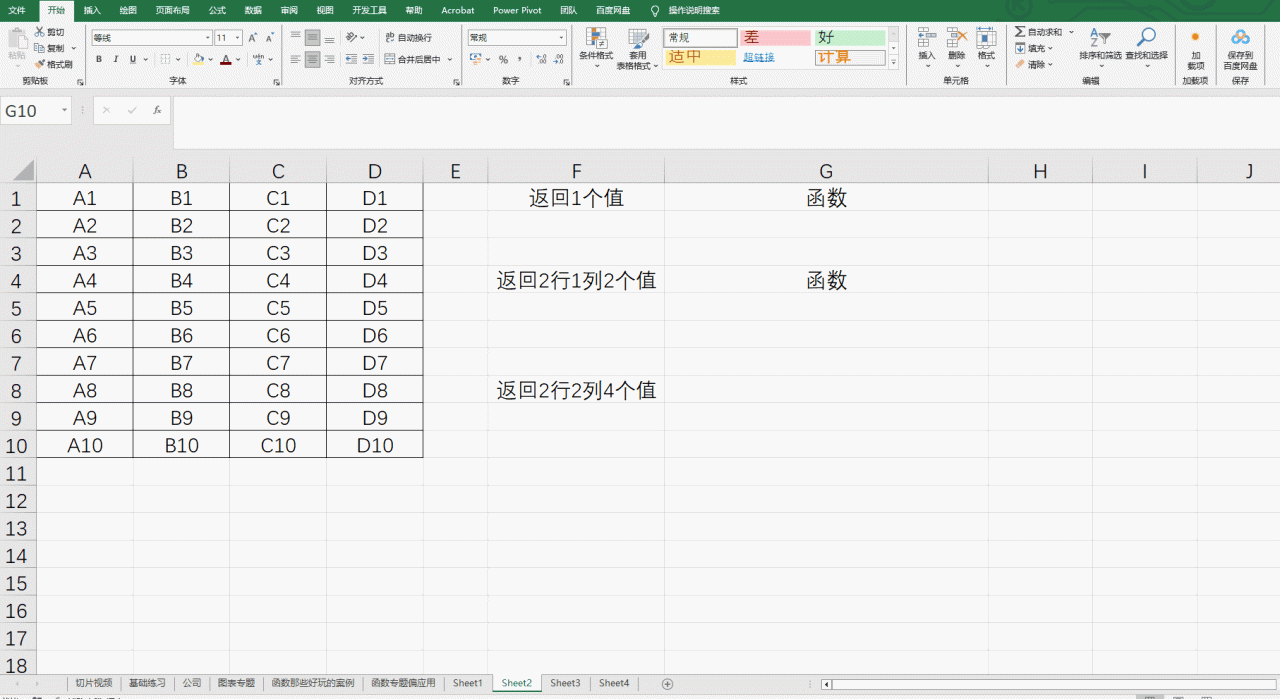Open Format as Table (套用表格格式)

click(637, 47)
